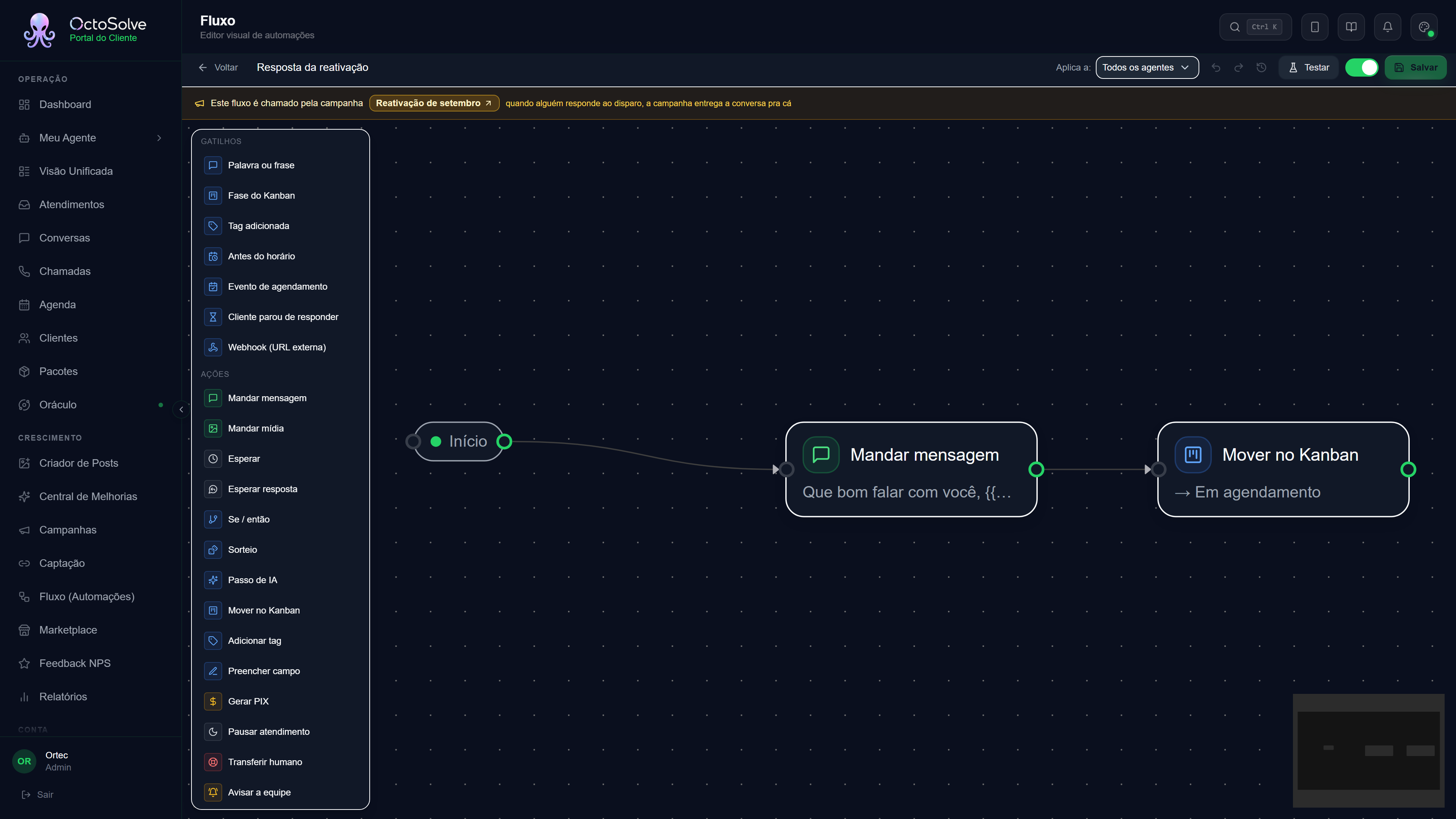Click the Início node on the canvas
The width and height of the screenshot is (1456, 819).
pyautogui.click(x=459, y=441)
